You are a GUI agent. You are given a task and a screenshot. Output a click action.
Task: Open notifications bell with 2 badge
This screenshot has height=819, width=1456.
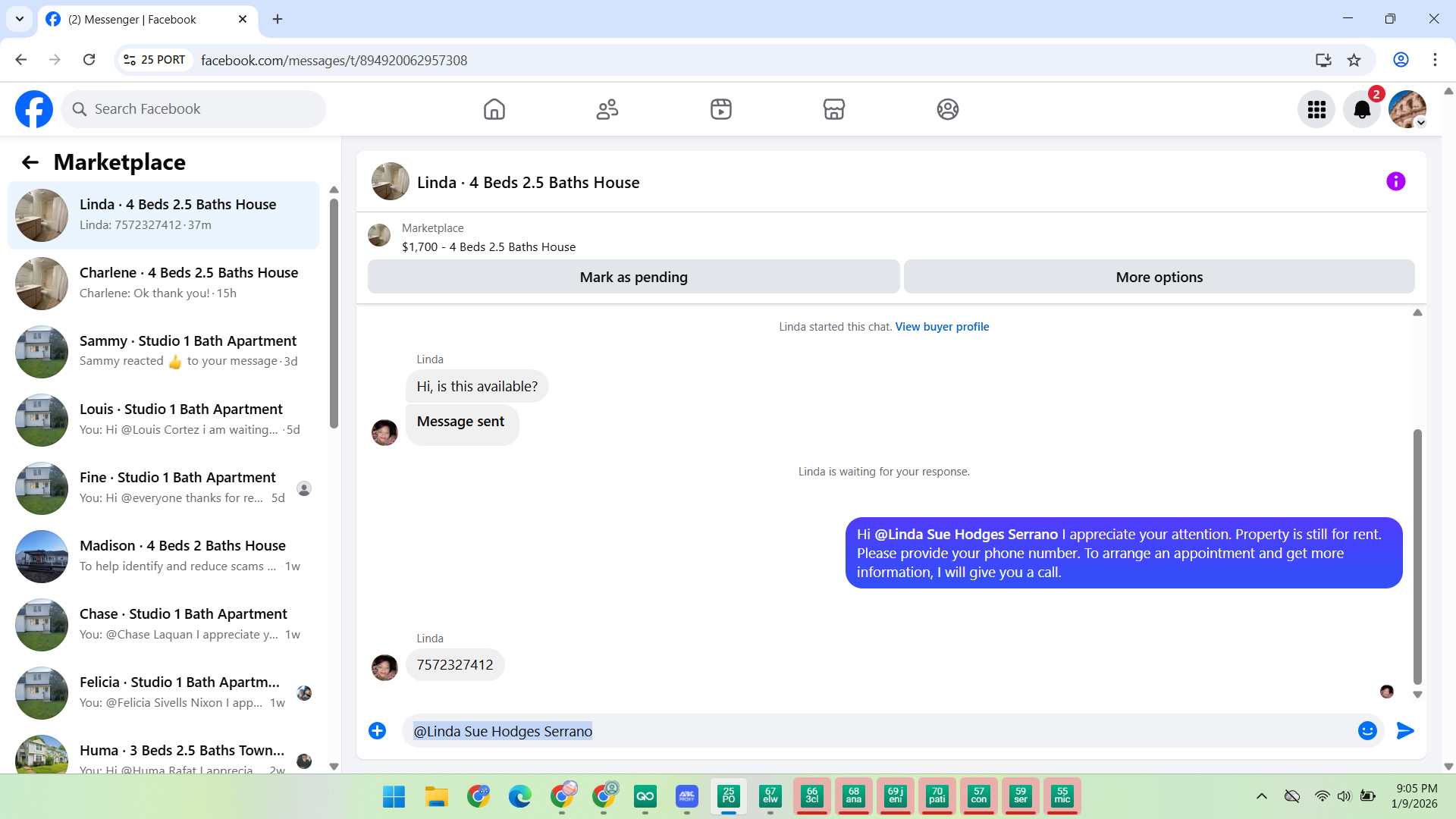click(1362, 110)
